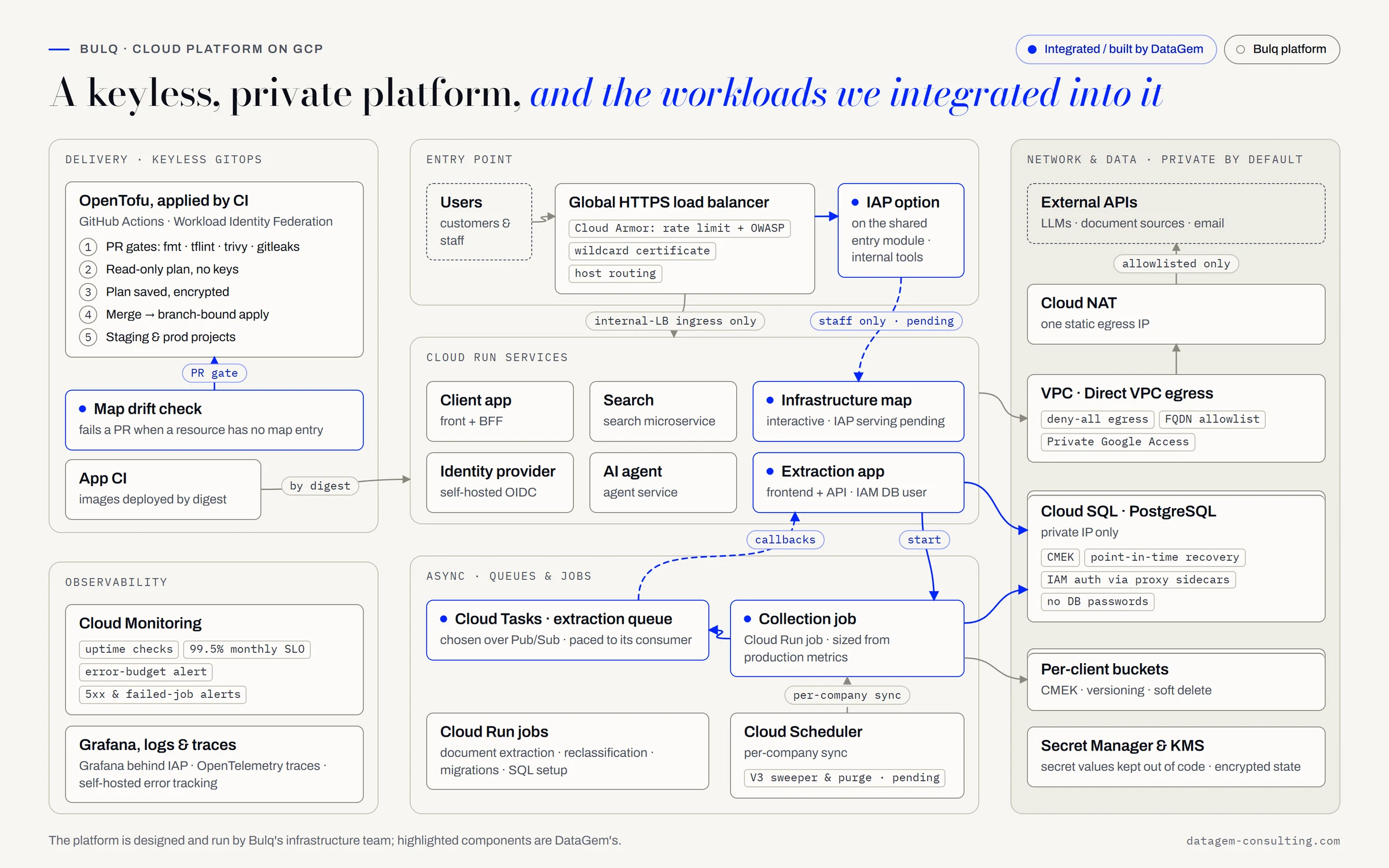Click the '99.5% monthly SLO' tag
The image size is (1389, 868).
pyautogui.click(x=247, y=650)
